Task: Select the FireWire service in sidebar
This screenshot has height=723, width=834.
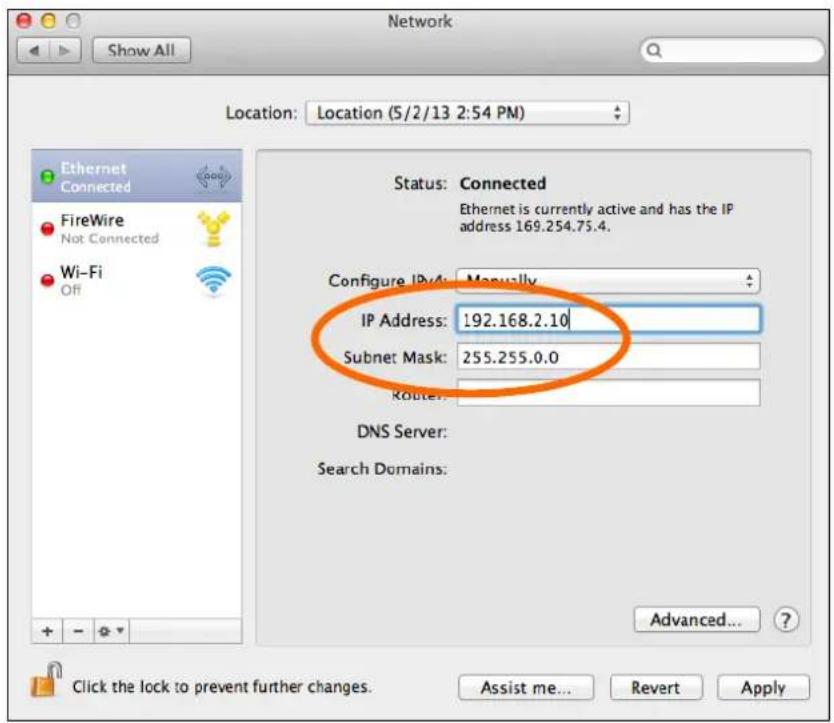Action: [137, 229]
